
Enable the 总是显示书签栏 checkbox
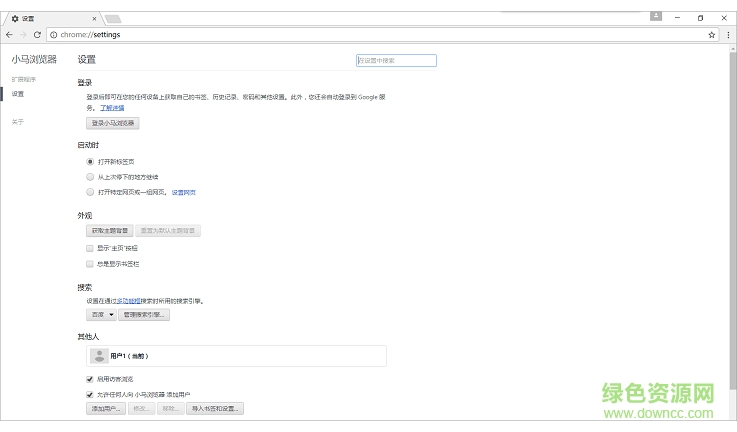(x=90, y=264)
